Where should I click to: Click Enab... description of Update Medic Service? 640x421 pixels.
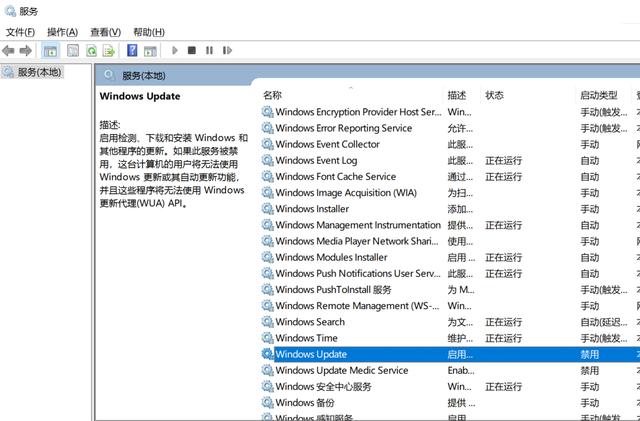pyautogui.click(x=461, y=370)
